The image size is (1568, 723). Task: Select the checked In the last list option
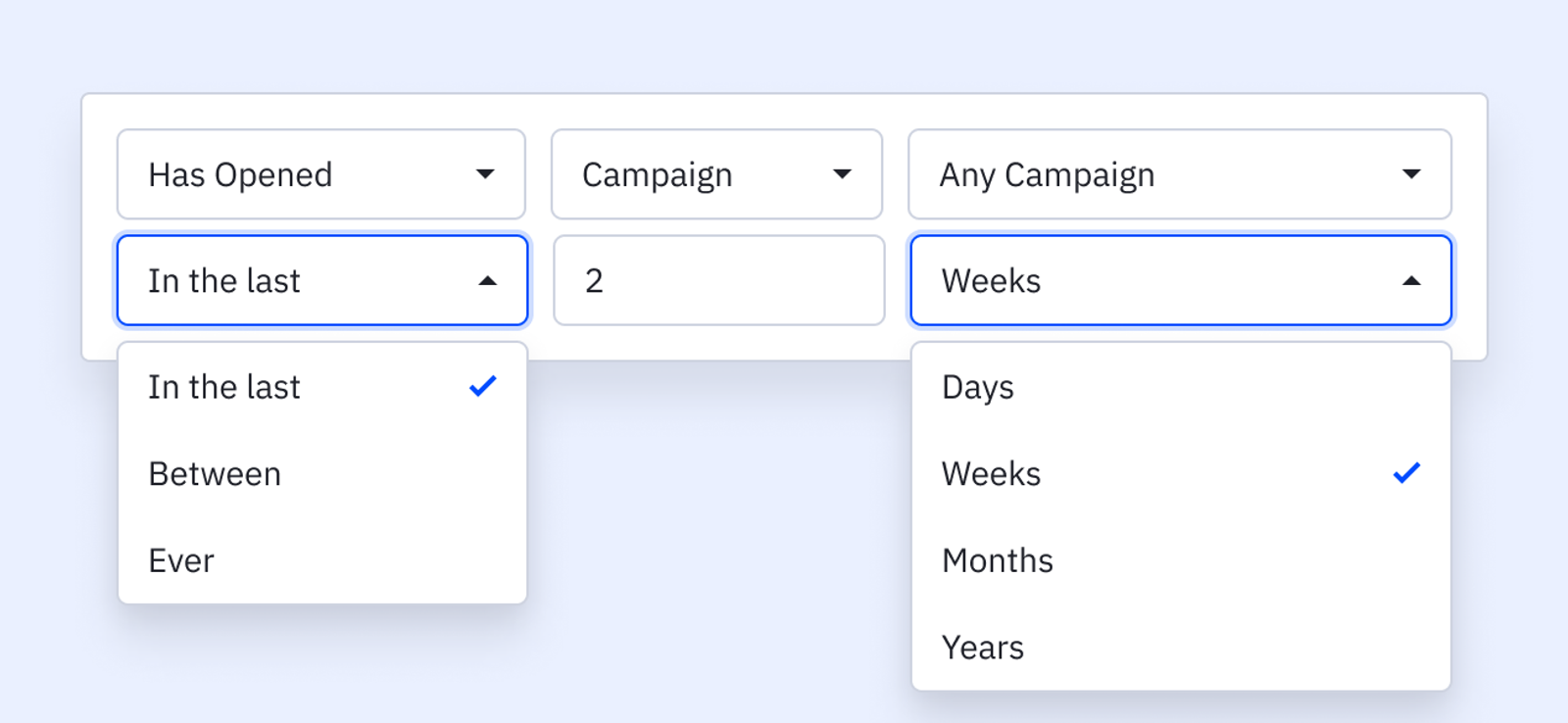pyautogui.click(x=225, y=388)
